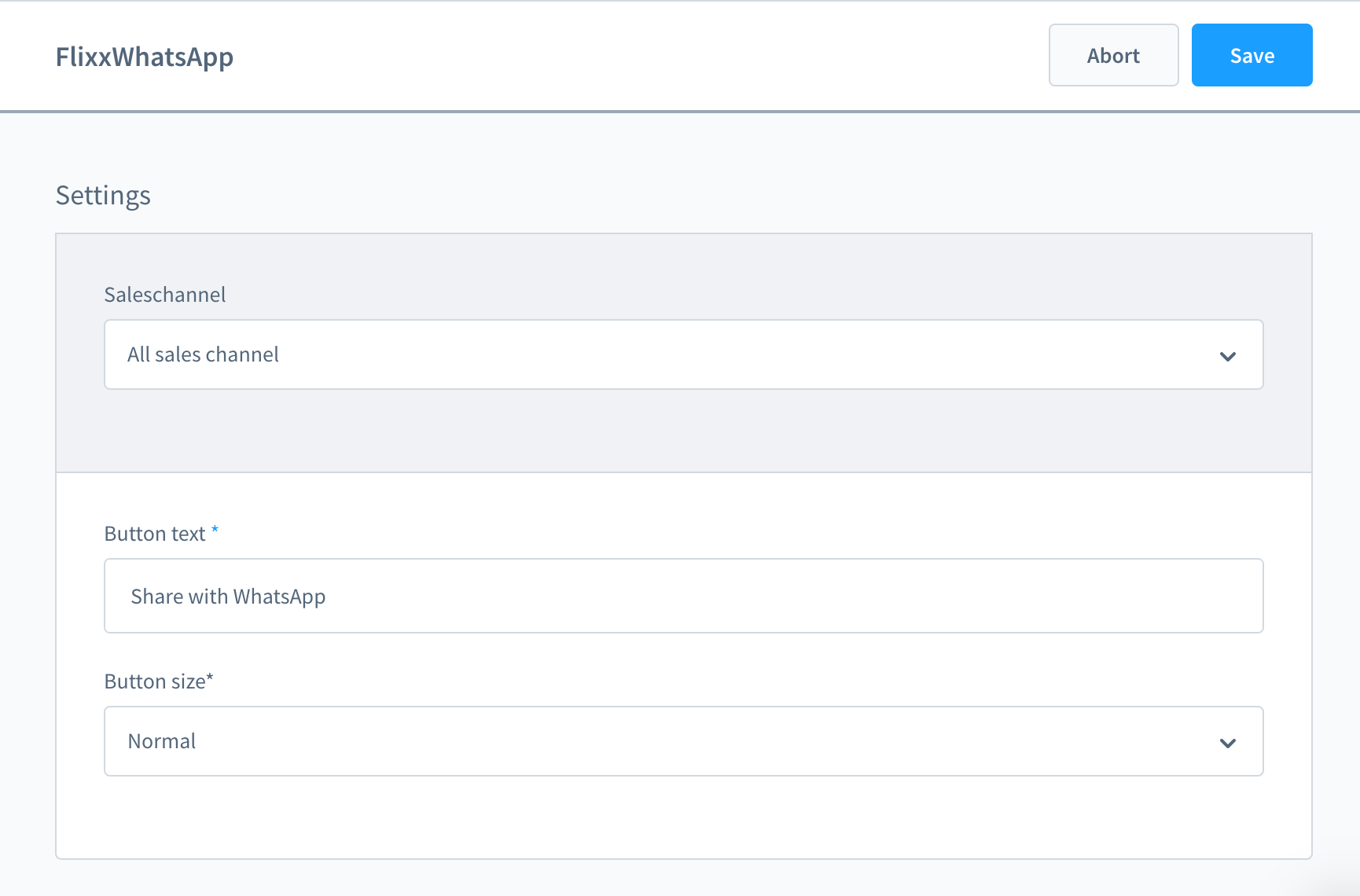Focus the Button text input field

tap(683, 596)
